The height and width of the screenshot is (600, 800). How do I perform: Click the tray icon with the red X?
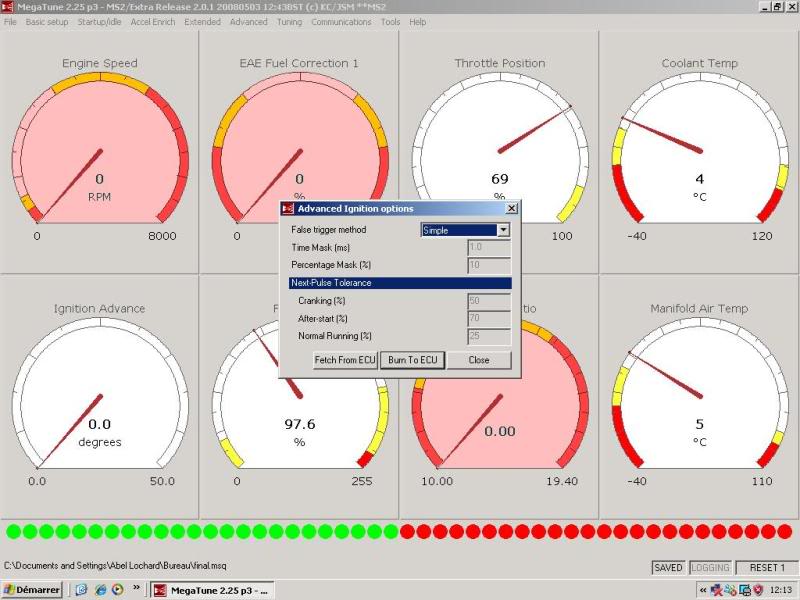[717, 590]
